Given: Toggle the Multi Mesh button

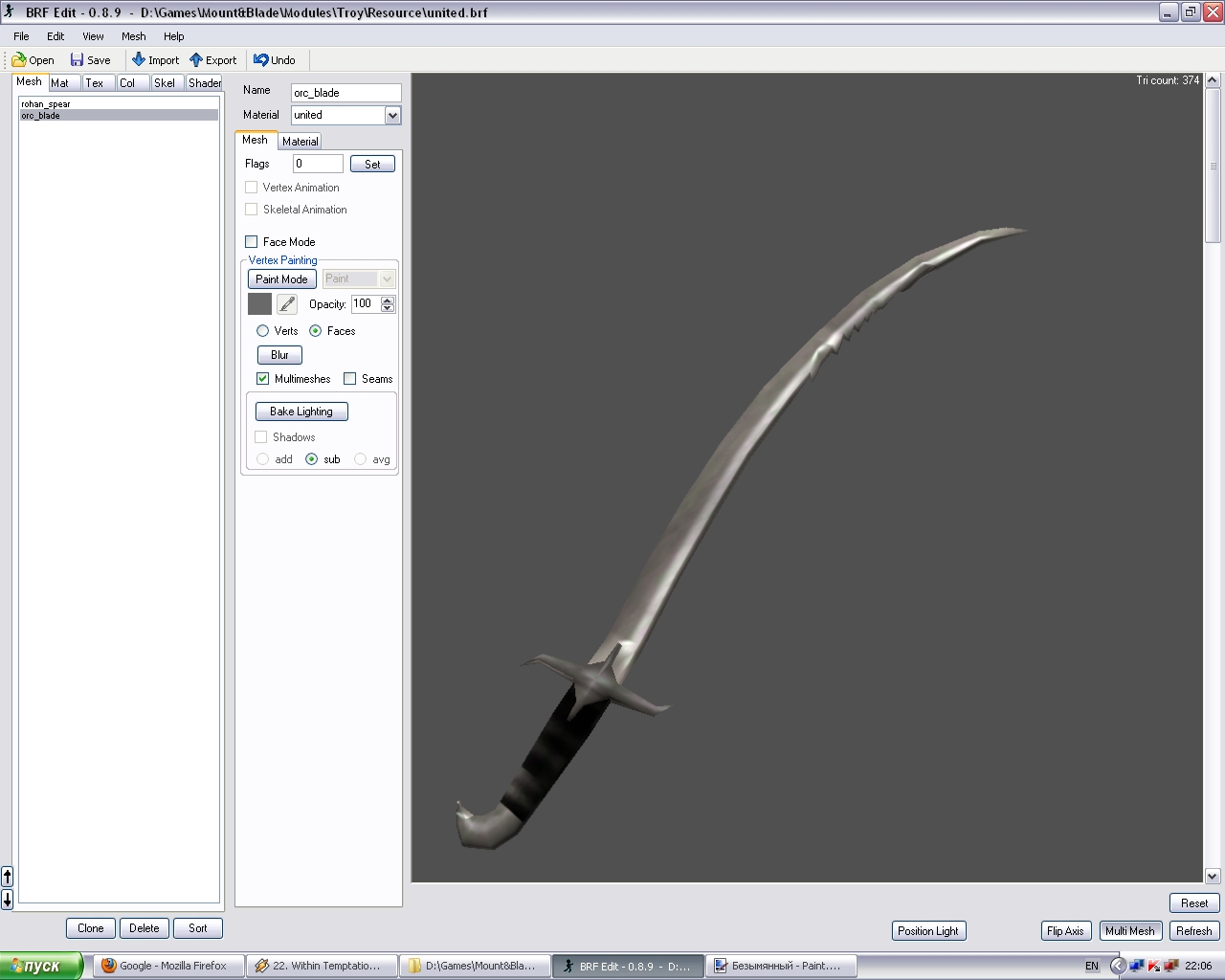Looking at the screenshot, I should coord(1130,931).
